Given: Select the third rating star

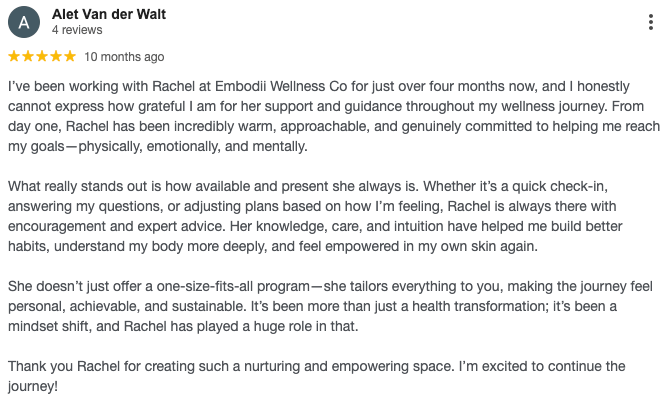Looking at the screenshot, I should (41, 57).
